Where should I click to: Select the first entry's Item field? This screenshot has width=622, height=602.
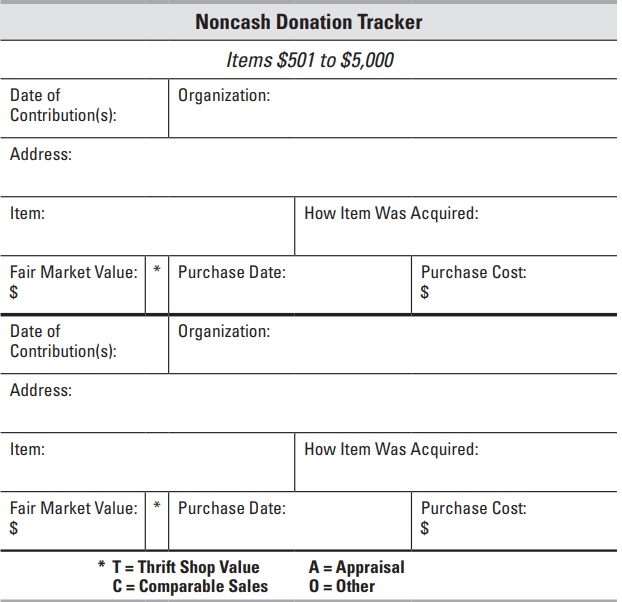tap(148, 225)
